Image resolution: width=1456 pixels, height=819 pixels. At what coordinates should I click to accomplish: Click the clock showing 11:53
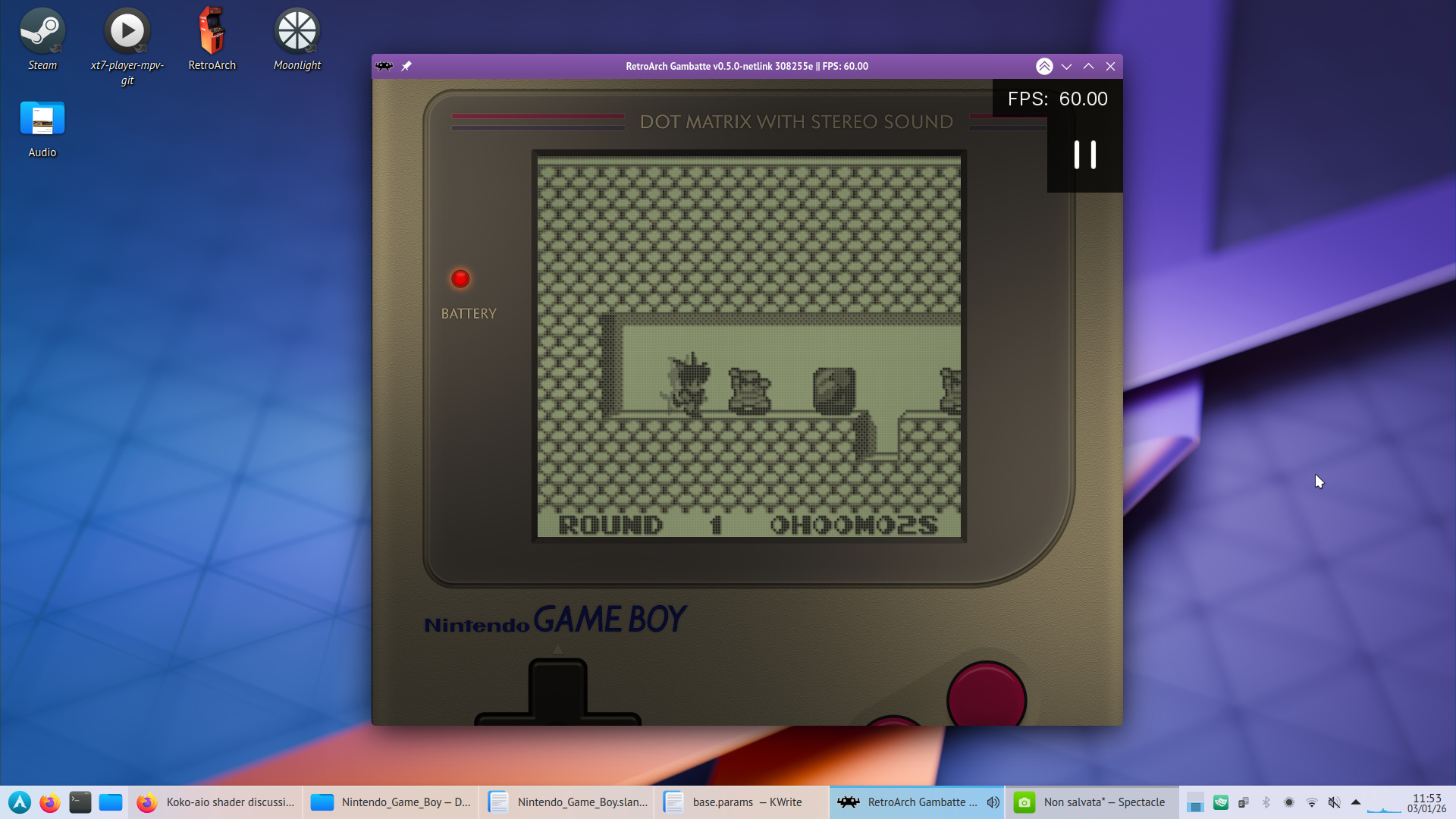(x=1426, y=802)
